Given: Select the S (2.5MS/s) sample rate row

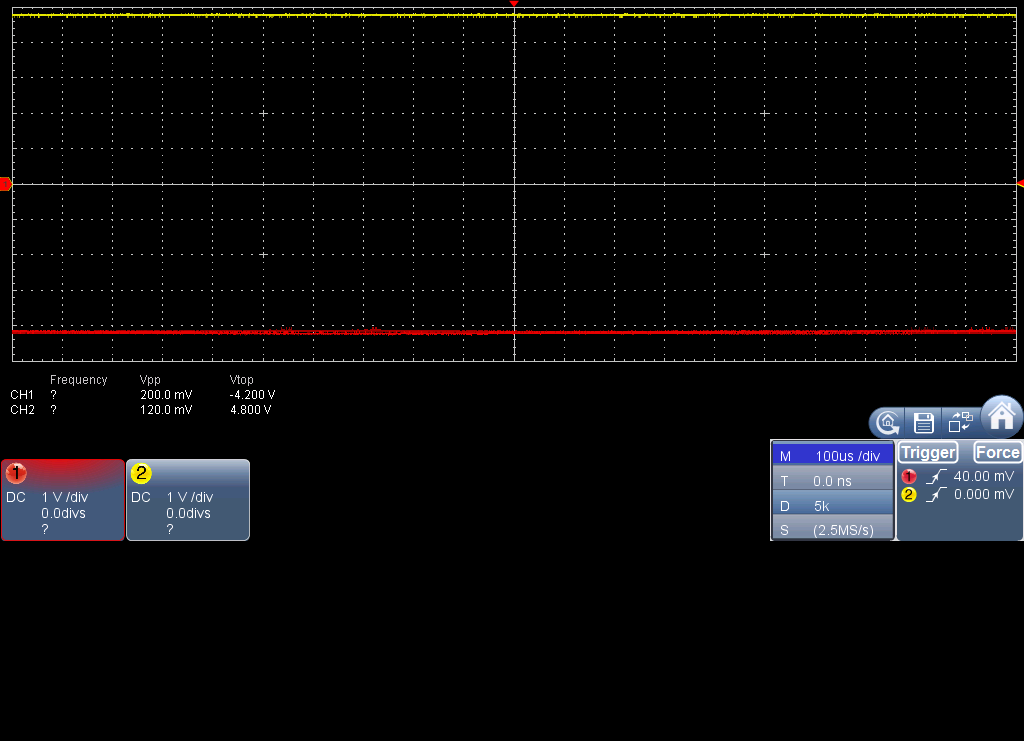Looking at the screenshot, I should (833, 529).
